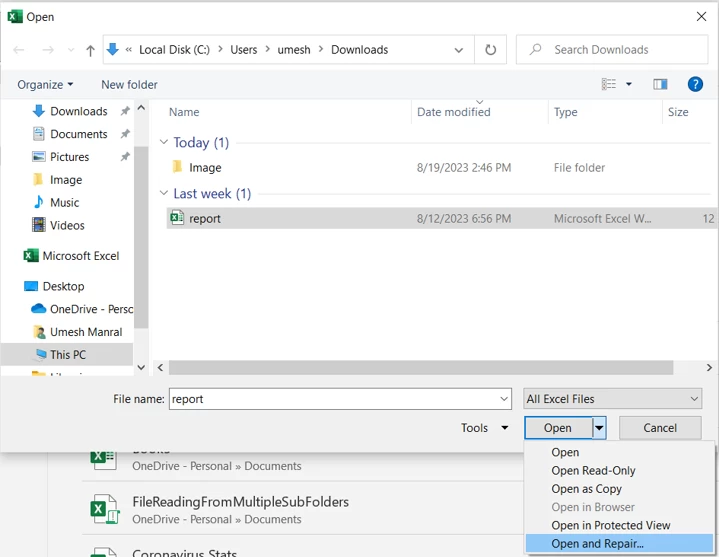Image resolution: width=719 pixels, height=557 pixels.
Task: Change view using the view layout icon
Action: [608, 84]
